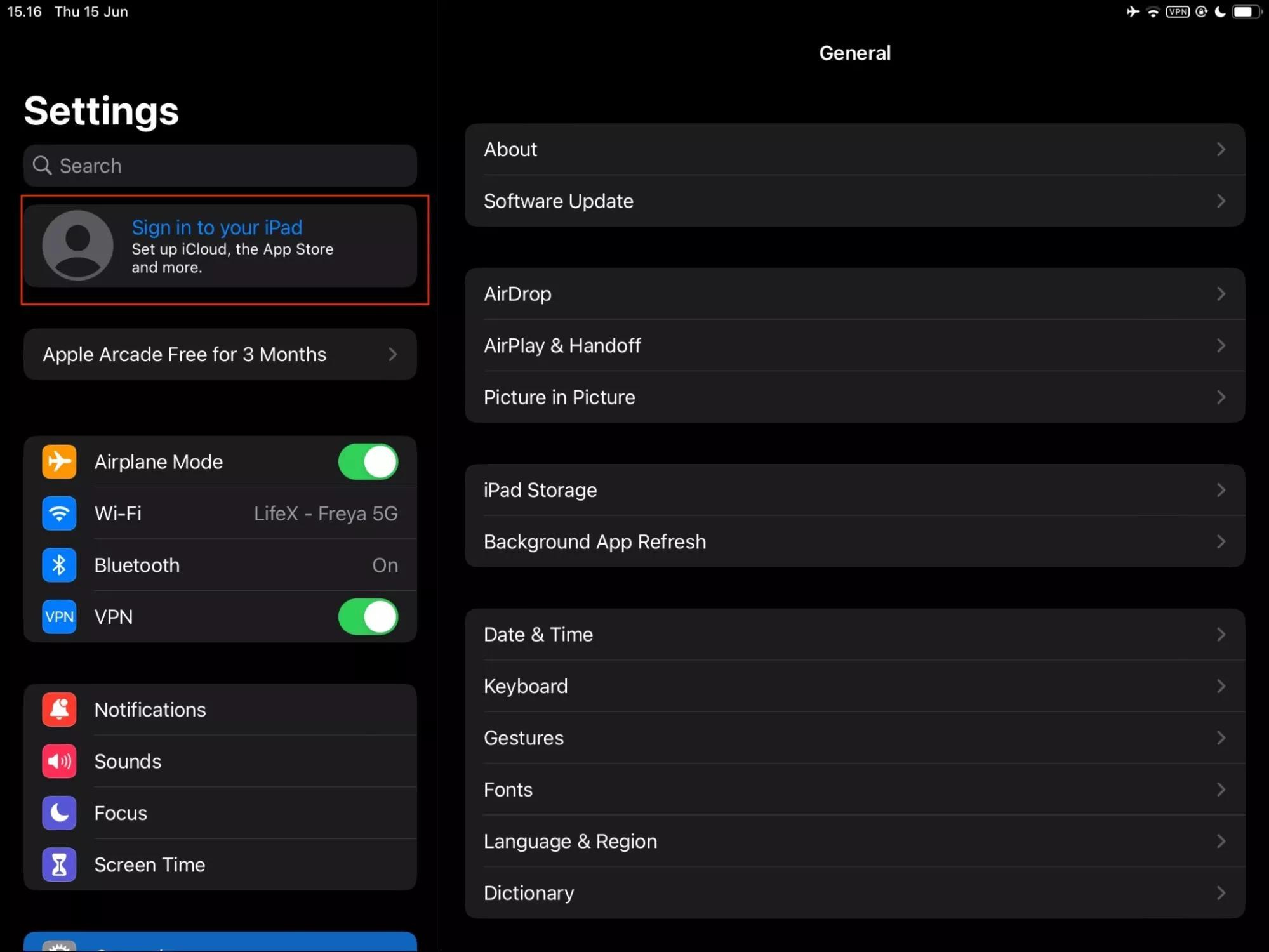This screenshot has height=952, width=1269.
Task: Tap the Notifications settings icon
Action: tap(59, 709)
